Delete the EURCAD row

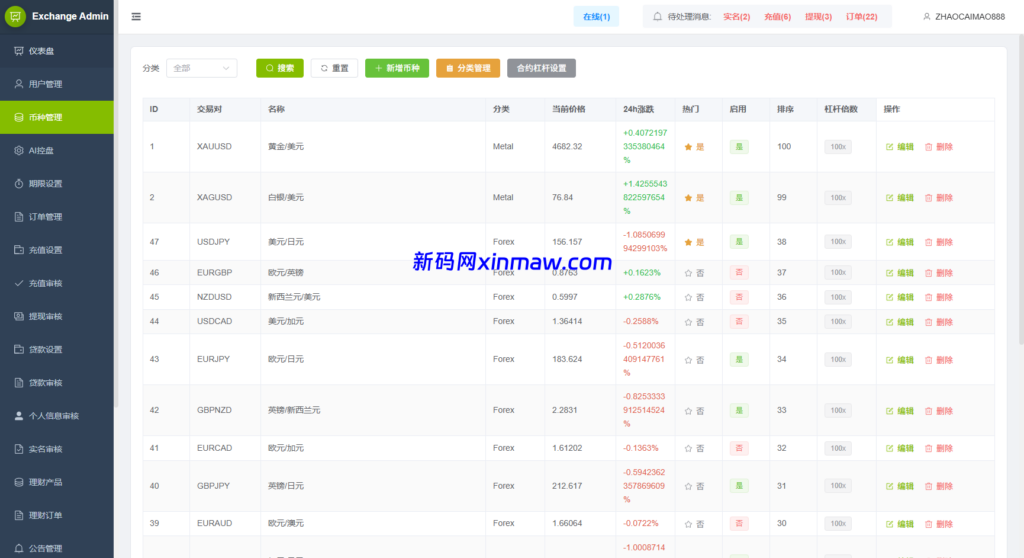click(x=938, y=448)
